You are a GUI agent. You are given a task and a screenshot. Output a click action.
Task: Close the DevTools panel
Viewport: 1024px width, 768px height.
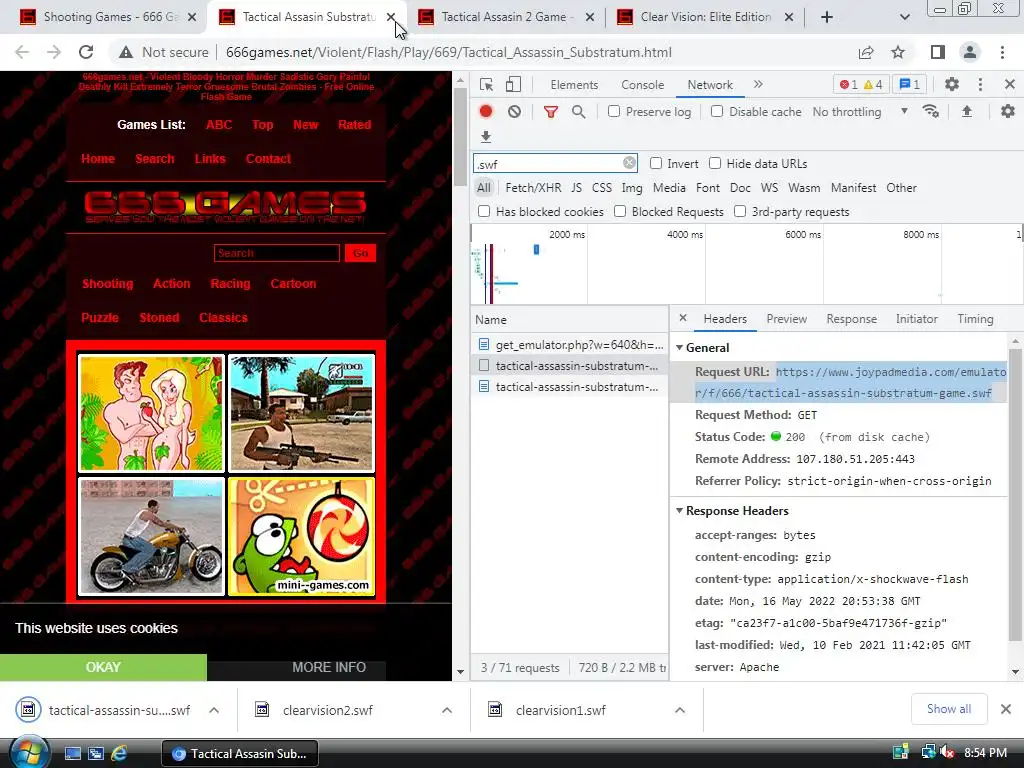[1010, 84]
